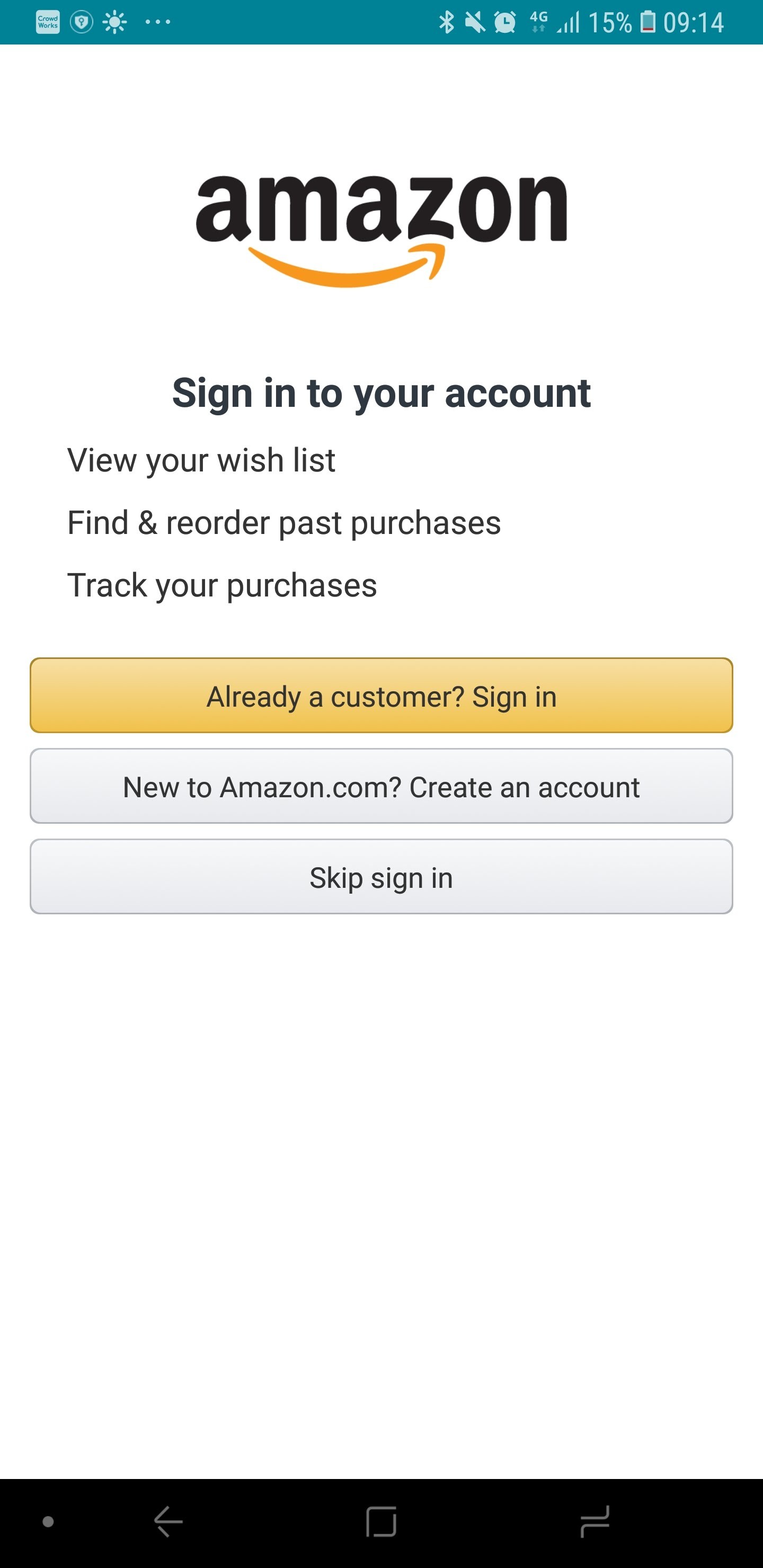Tap the Bluetooth status icon
This screenshot has height=1568, width=763.
446,23
